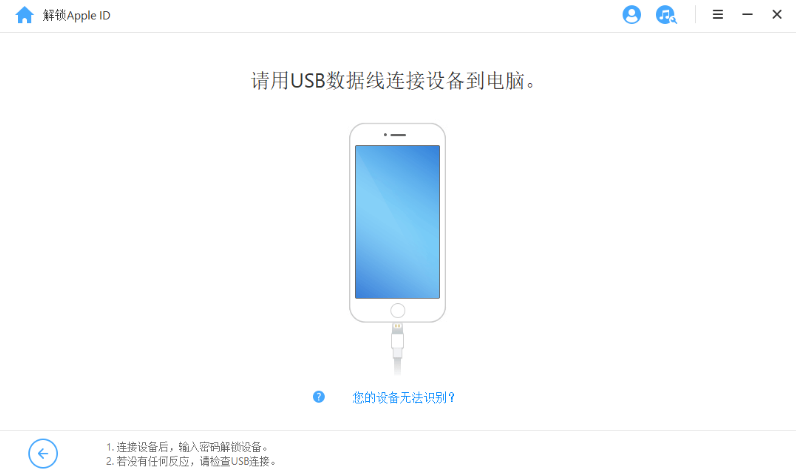
Task: Minimize the application window
Action: (x=747, y=14)
